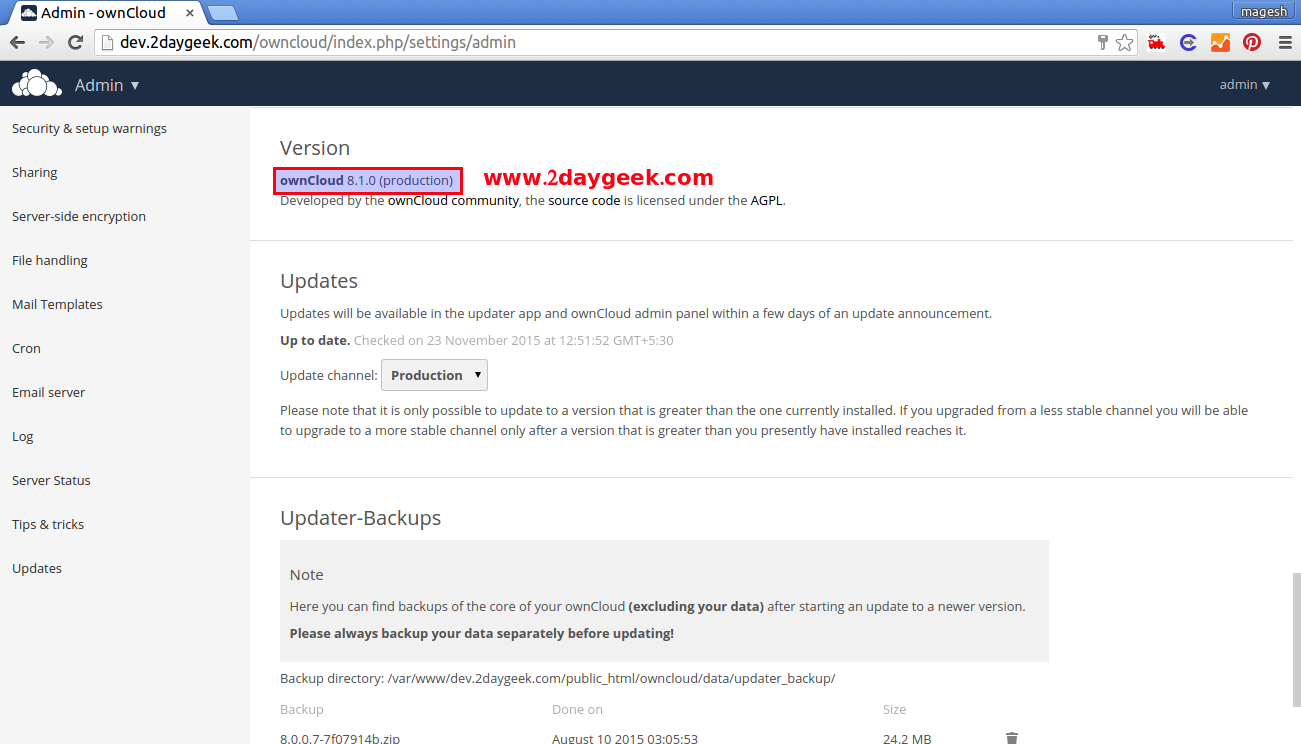Expand the Admin navigation dropdown
Viewport: 1301px width, 744px height.
pyautogui.click(x=107, y=85)
